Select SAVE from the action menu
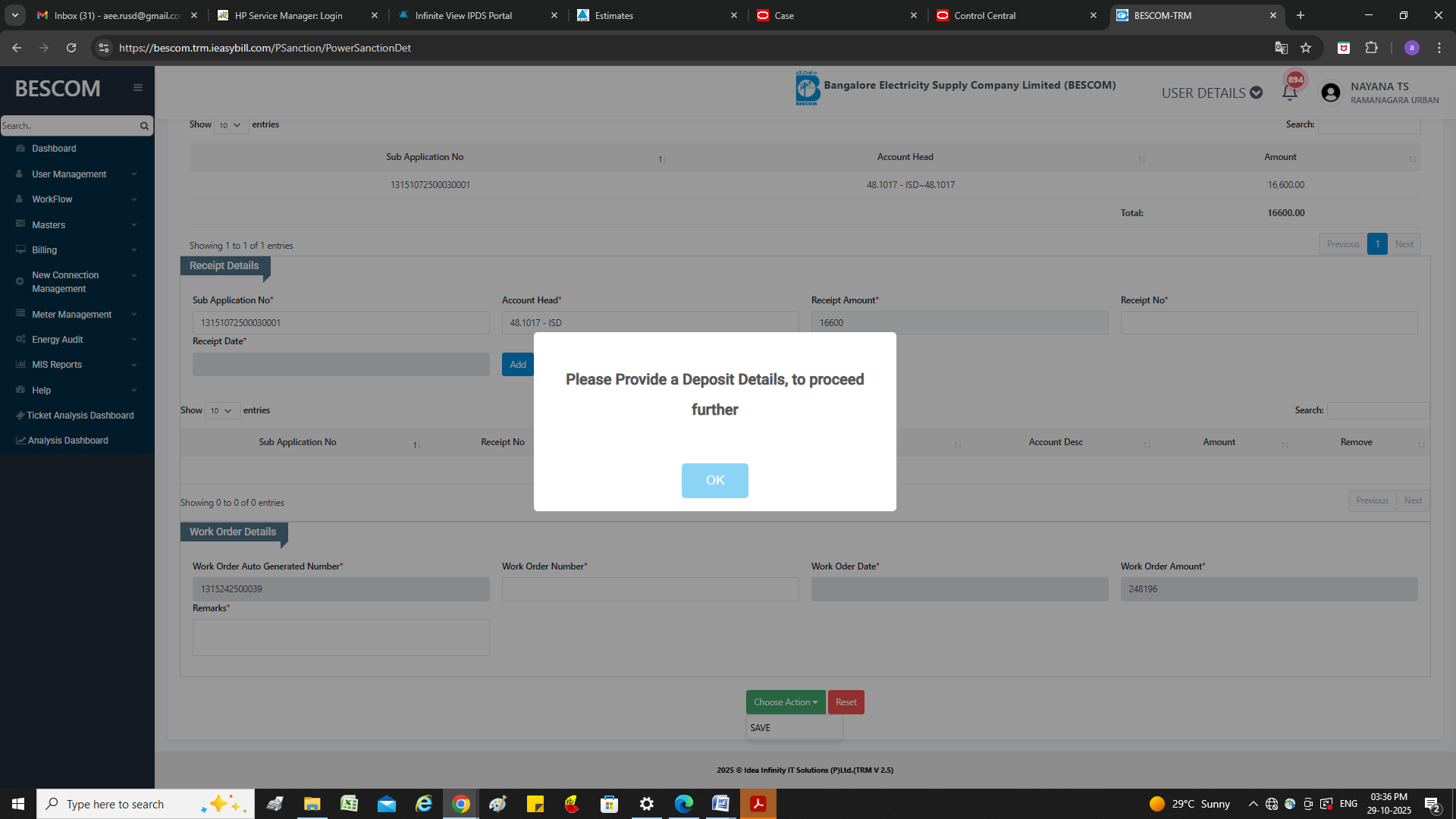 pos(761,728)
